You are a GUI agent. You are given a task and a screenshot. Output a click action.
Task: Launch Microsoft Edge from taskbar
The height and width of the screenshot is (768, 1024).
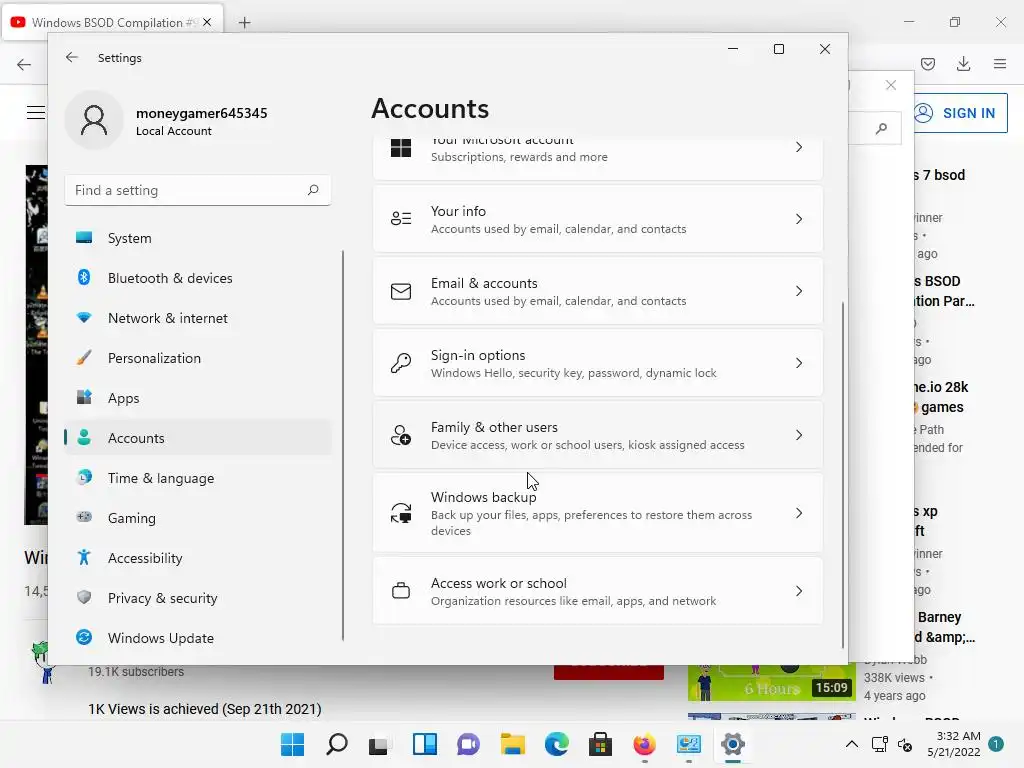point(556,744)
